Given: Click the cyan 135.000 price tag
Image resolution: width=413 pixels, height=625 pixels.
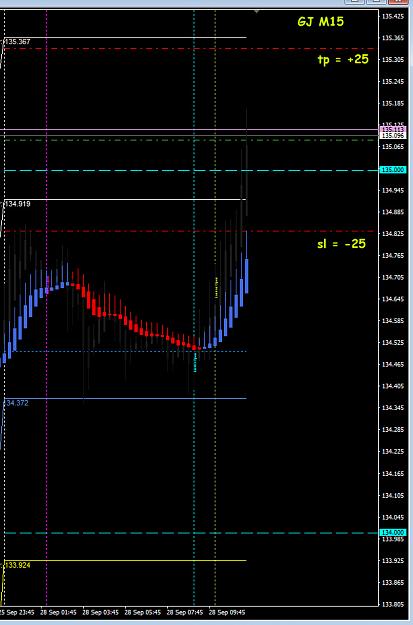Looking at the screenshot, I should (393, 170).
